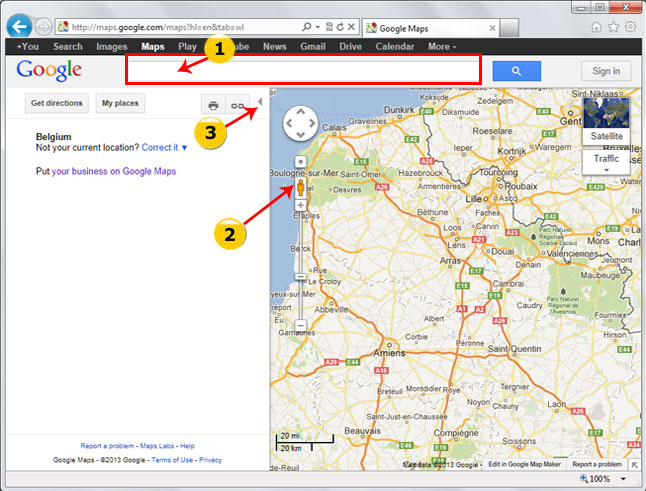Open Search in Google bar
This screenshot has width=646, height=491.
(68, 47)
